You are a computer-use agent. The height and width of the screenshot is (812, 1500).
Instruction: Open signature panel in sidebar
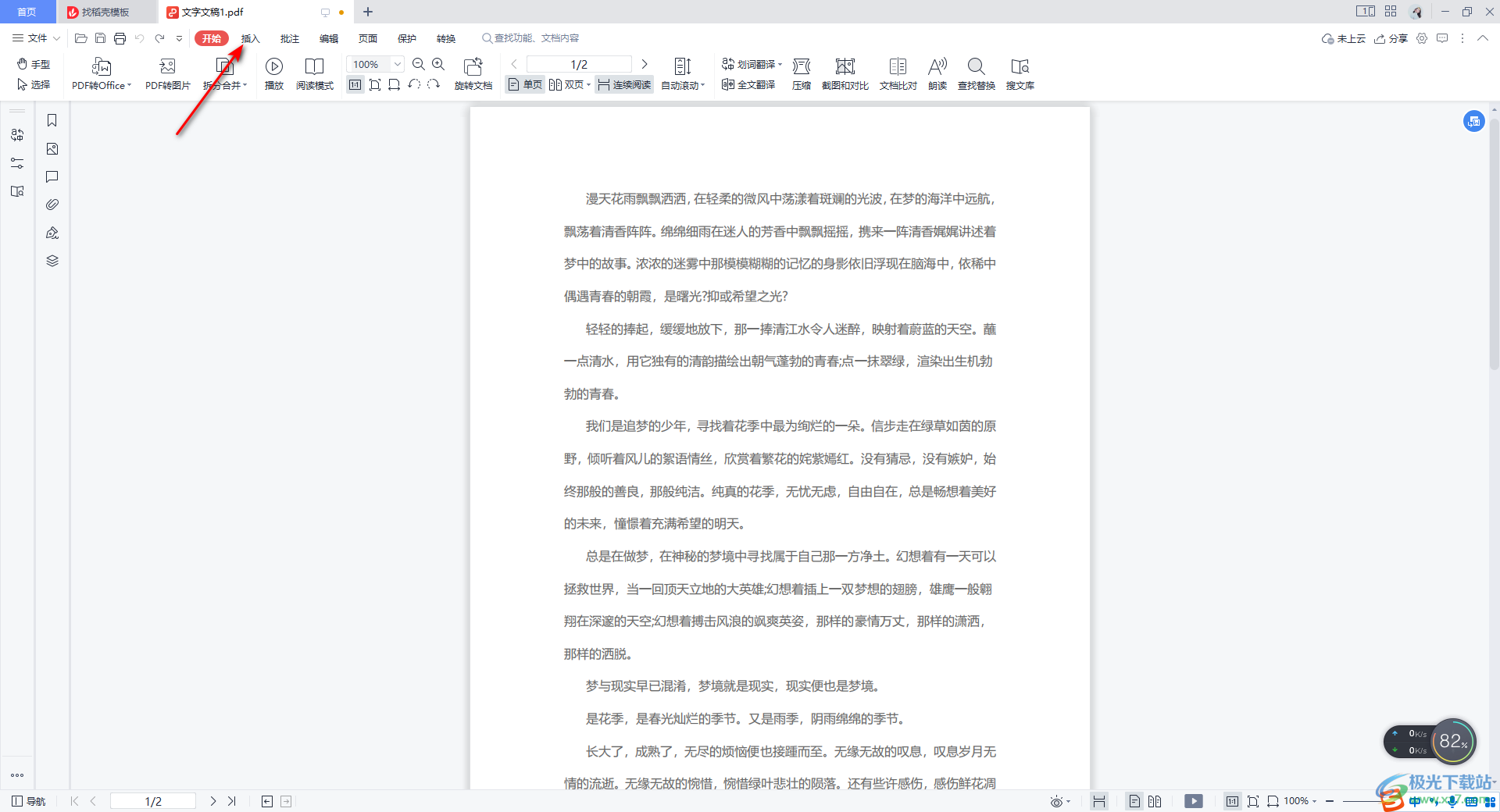click(52, 233)
